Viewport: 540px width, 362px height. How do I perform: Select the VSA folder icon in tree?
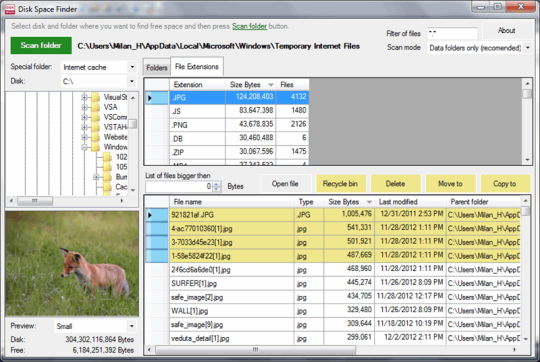point(96,107)
